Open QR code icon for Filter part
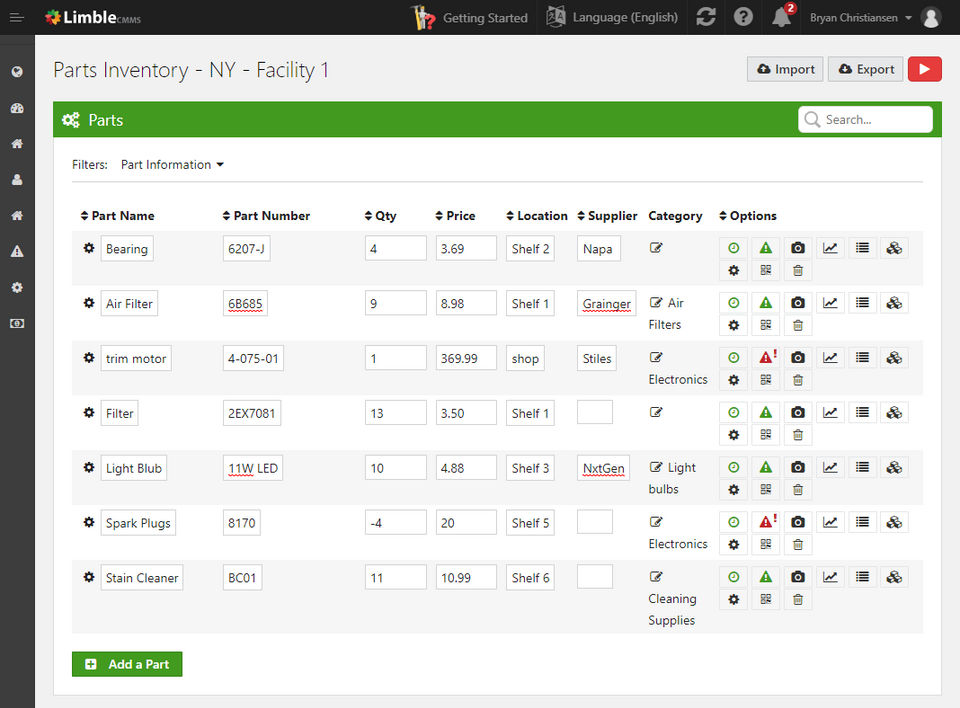This screenshot has height=708, width=960. [x=765, y=435]
